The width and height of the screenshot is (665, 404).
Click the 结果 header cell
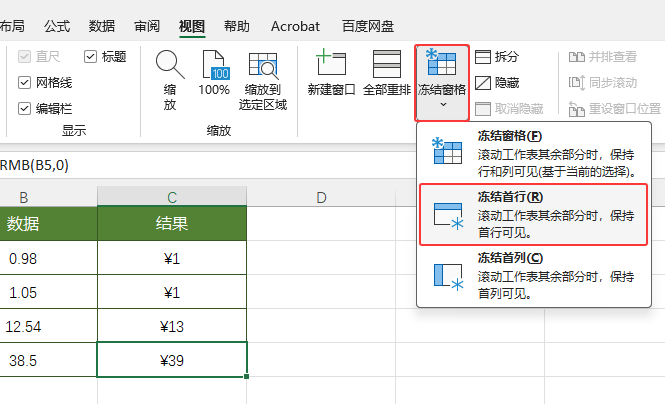[172, 223]
